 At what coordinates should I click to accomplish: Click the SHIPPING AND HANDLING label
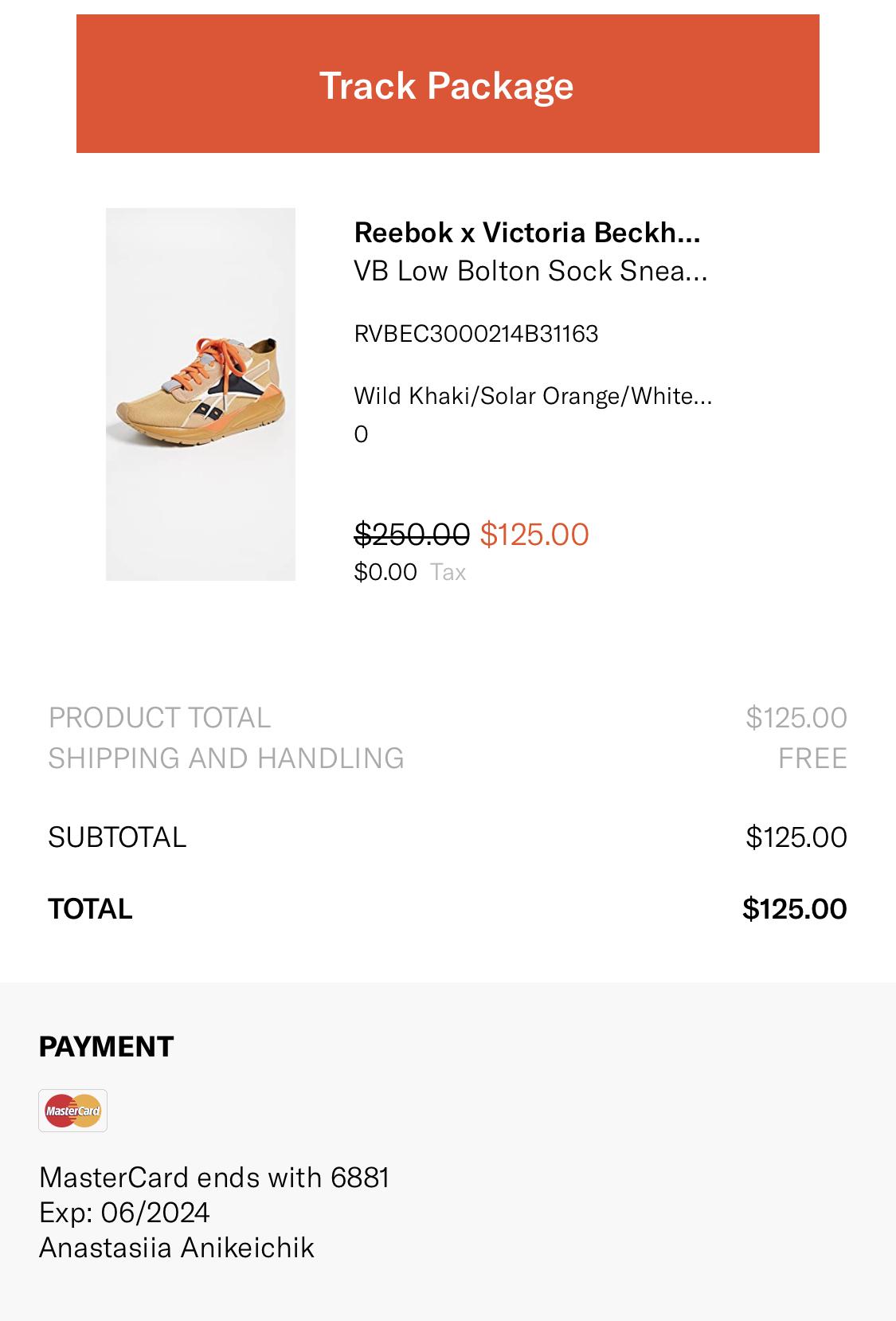tap(226, 758)
